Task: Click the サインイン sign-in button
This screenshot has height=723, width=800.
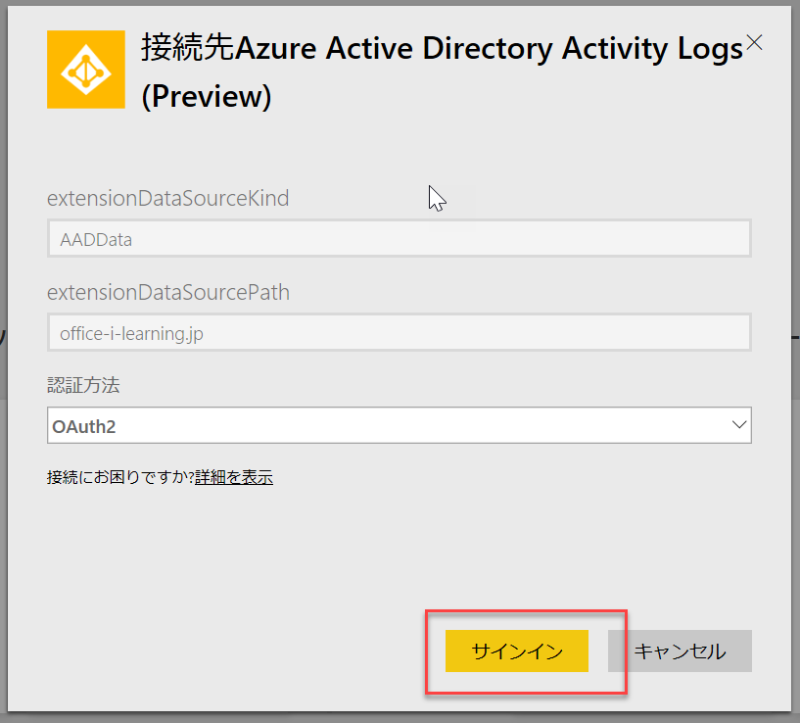Action: tap(516, 651)
